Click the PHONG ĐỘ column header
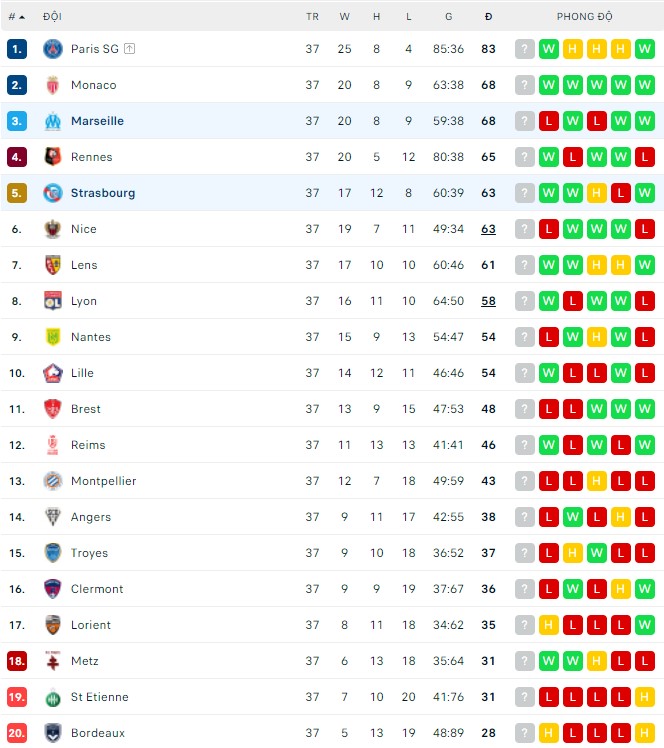The width and height of the screenshot is (664, 748). [585, 17]
